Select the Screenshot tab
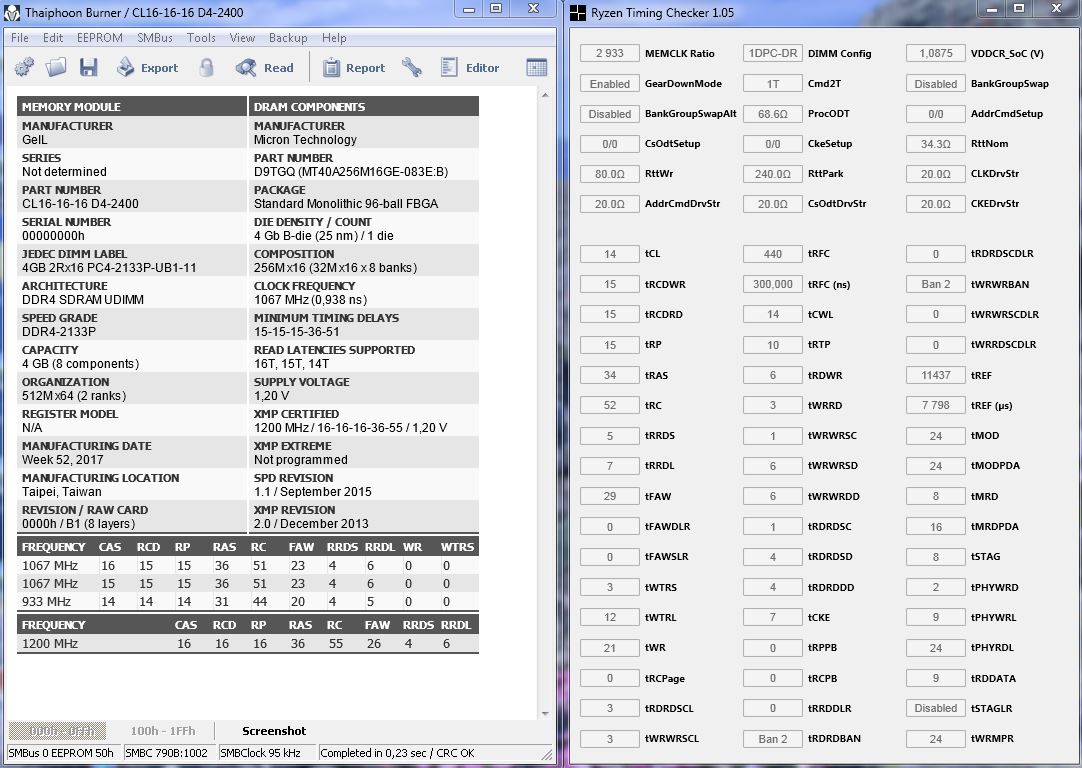The image size is (1082, 768). [x=274, y=731]
